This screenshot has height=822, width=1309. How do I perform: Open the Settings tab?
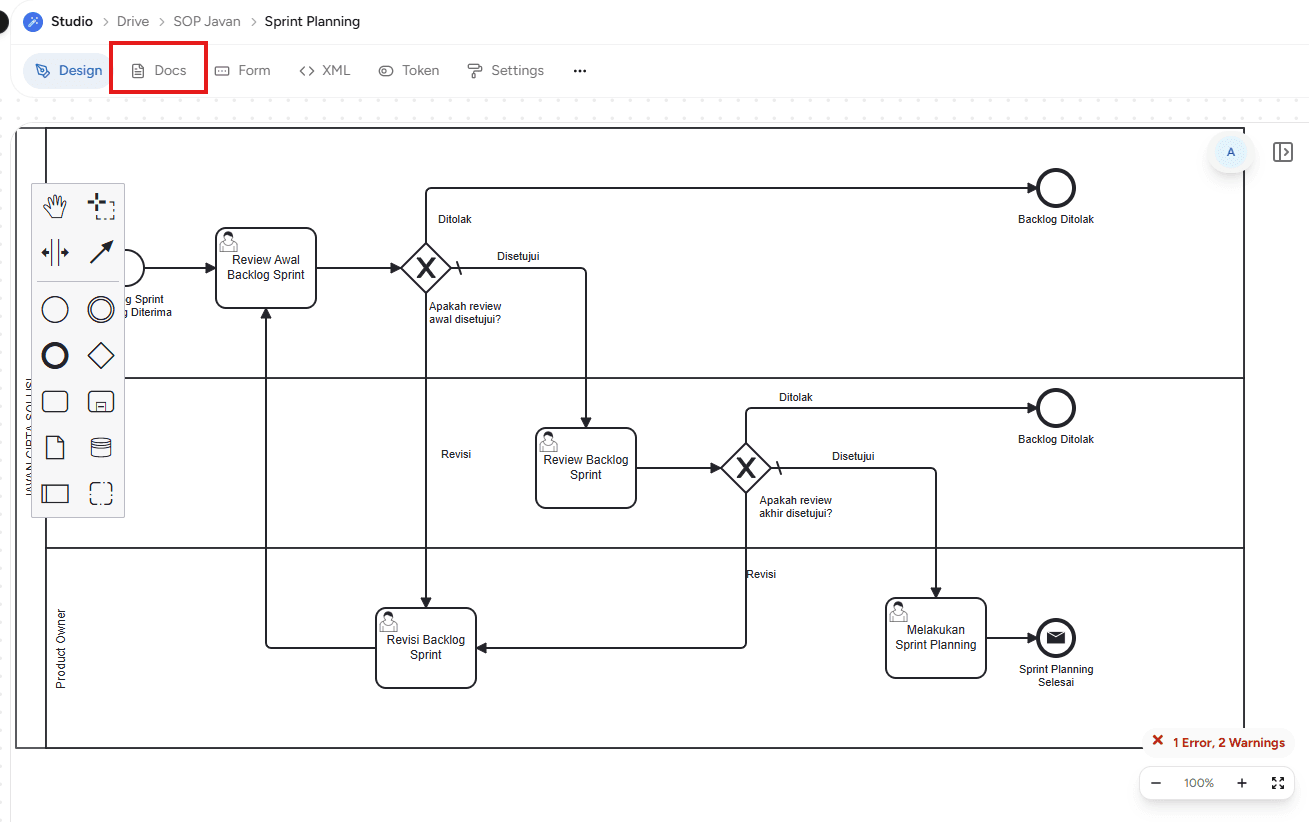[x=506, y=71]
